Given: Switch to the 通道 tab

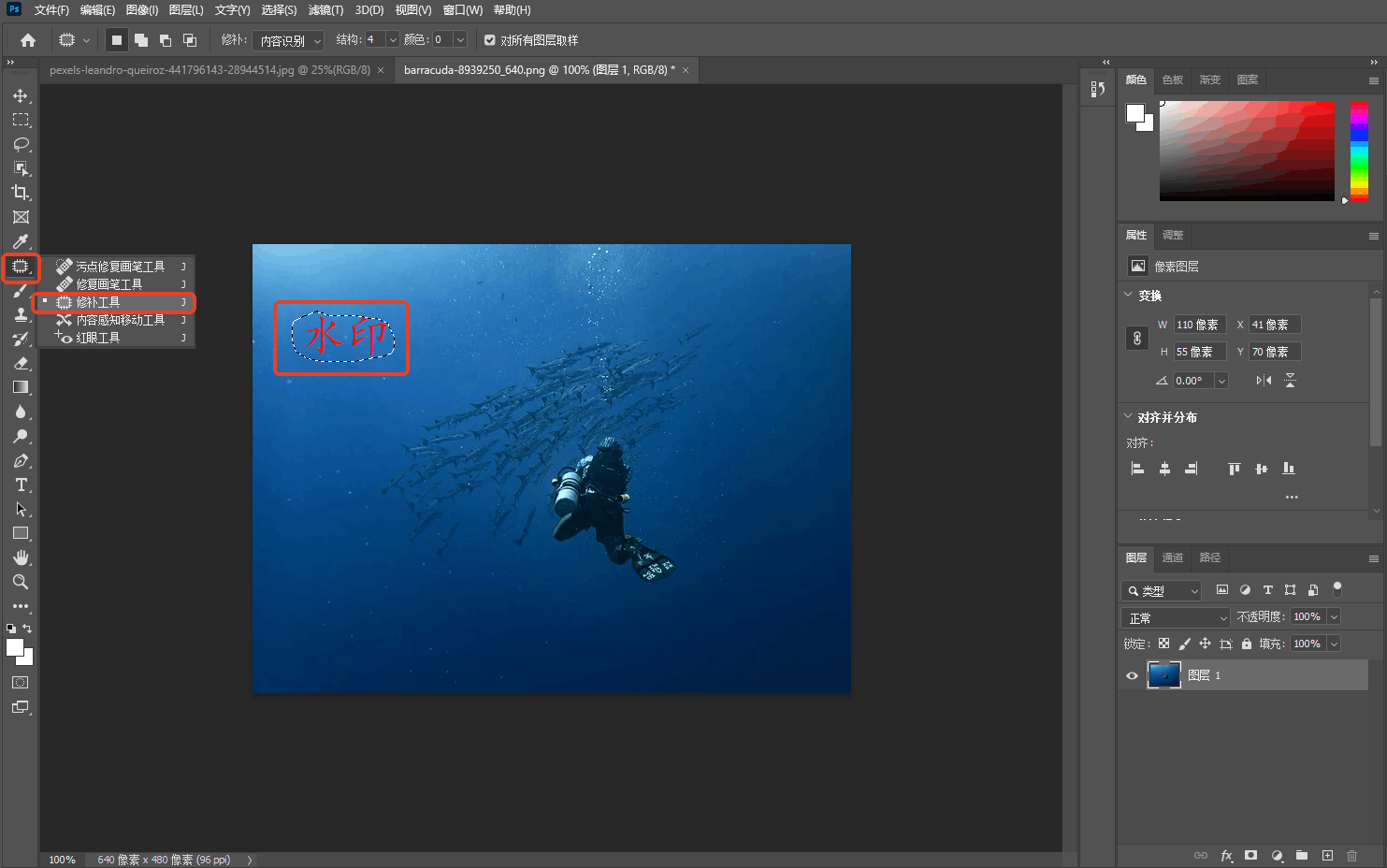Looking at the screenshot, I should point(1173,557).
